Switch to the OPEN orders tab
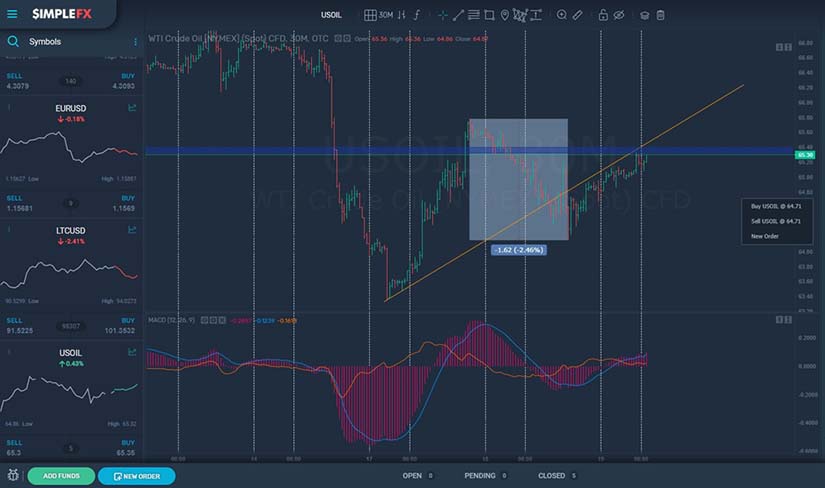Viewport: 825px width, 488px height. tap(418, 475)
